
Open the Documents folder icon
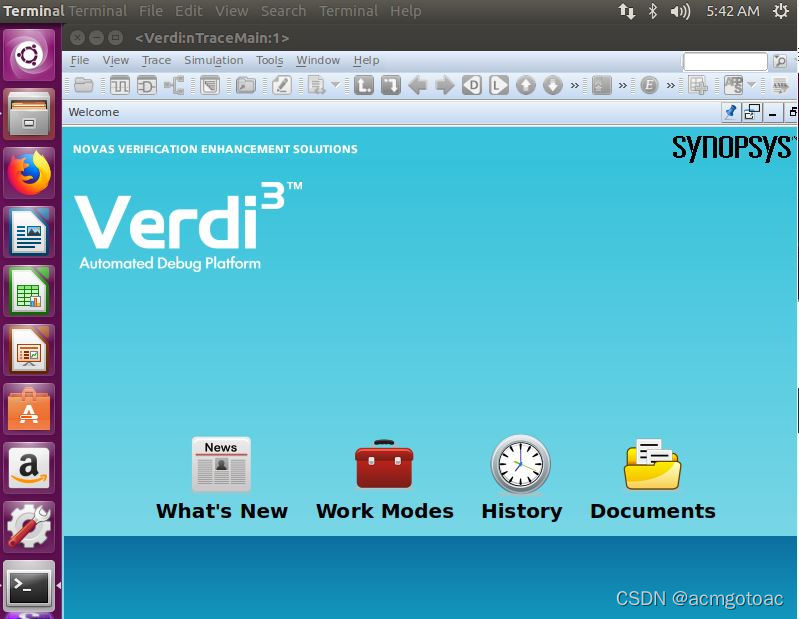[x=652, y=464]
